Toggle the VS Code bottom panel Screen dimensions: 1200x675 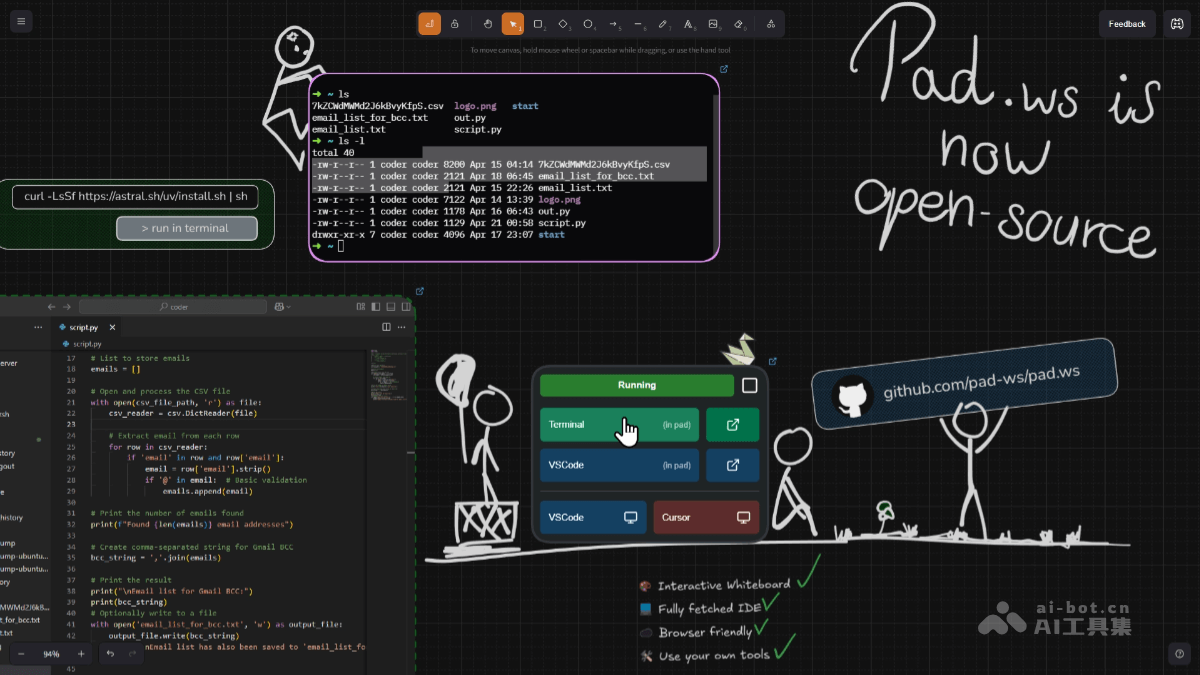tap(389, 307)
